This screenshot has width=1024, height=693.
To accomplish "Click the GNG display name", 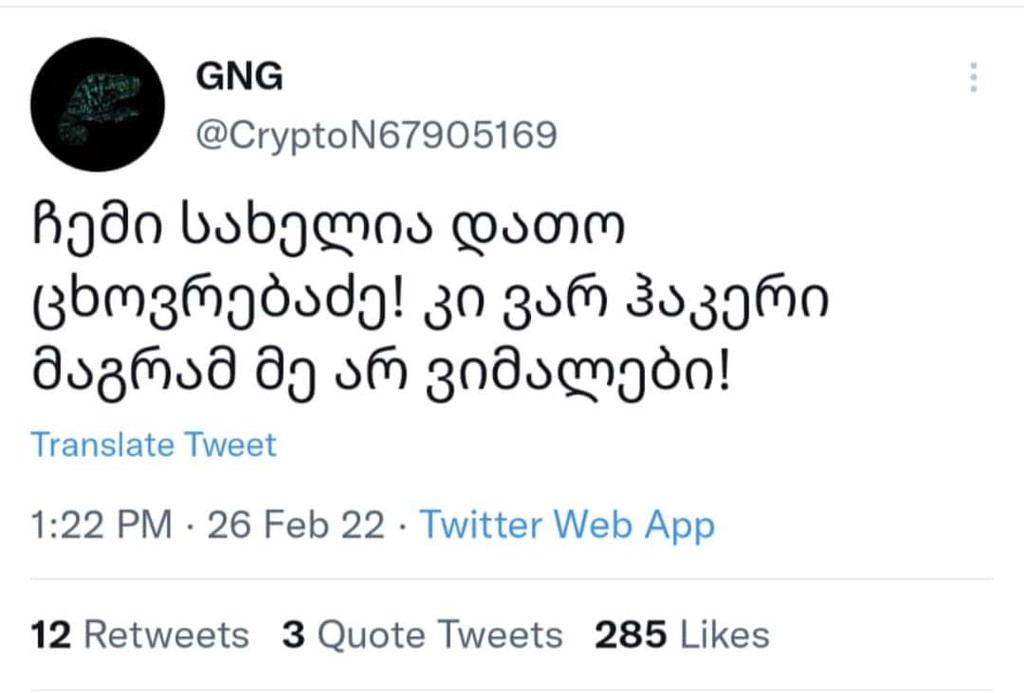I will 239,76.
